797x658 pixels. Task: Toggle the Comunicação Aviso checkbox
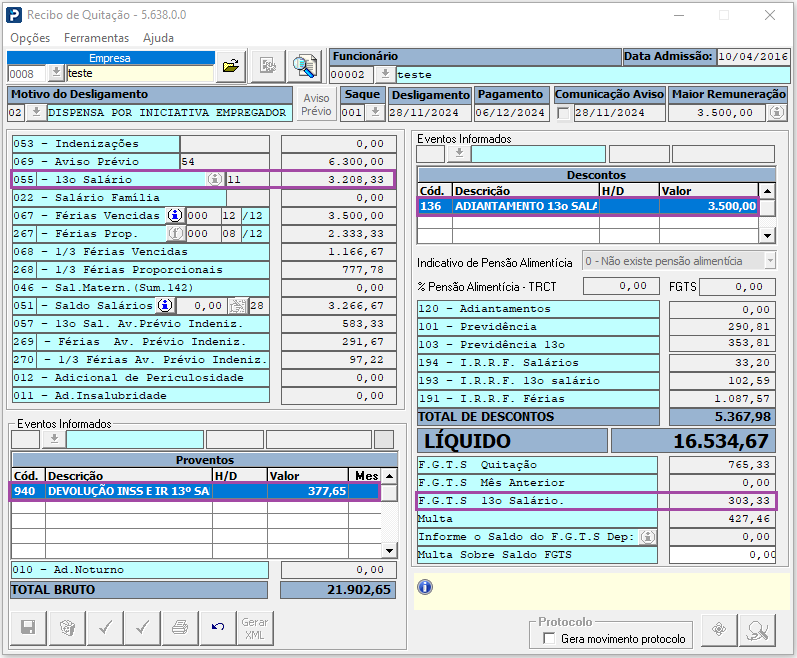(563, 113)
